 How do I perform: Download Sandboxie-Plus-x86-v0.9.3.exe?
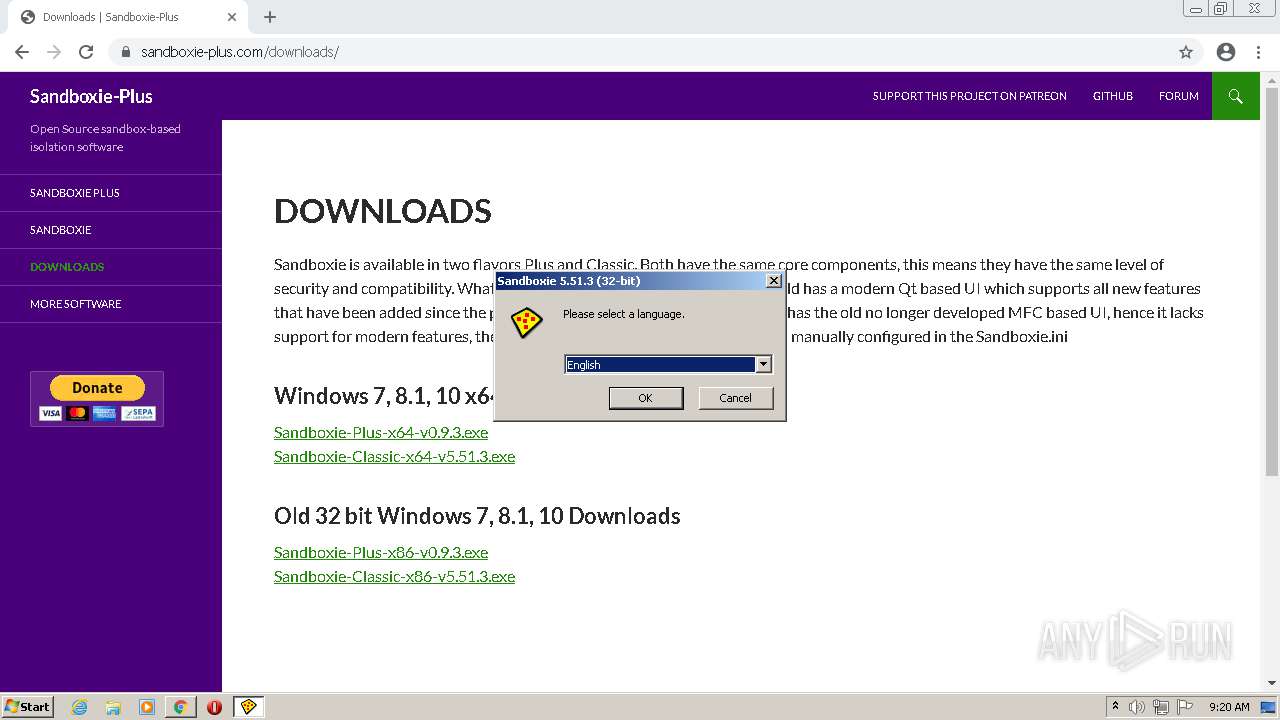381,553
